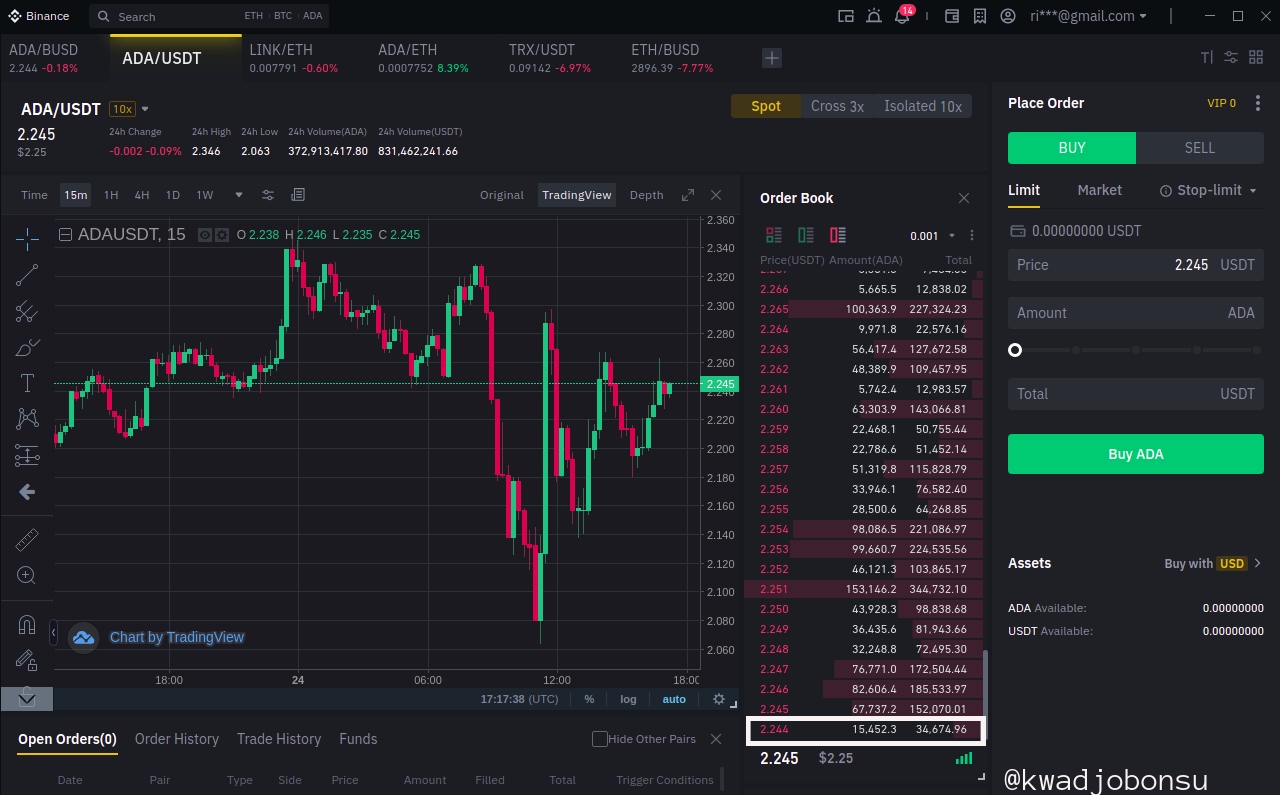Click the back arrow in chart toolbar
This screenshot has height=795, width=1280.
click(x=27, y=492)
